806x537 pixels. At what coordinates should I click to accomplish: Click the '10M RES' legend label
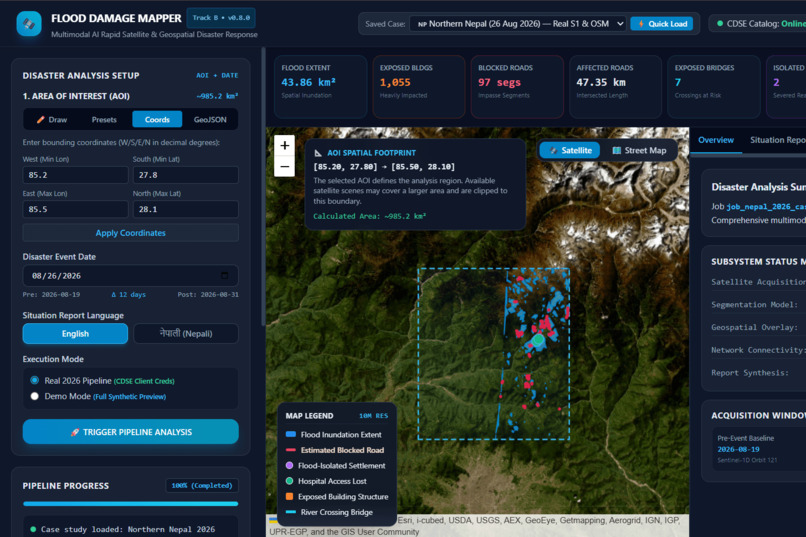(x=374, y=416)
